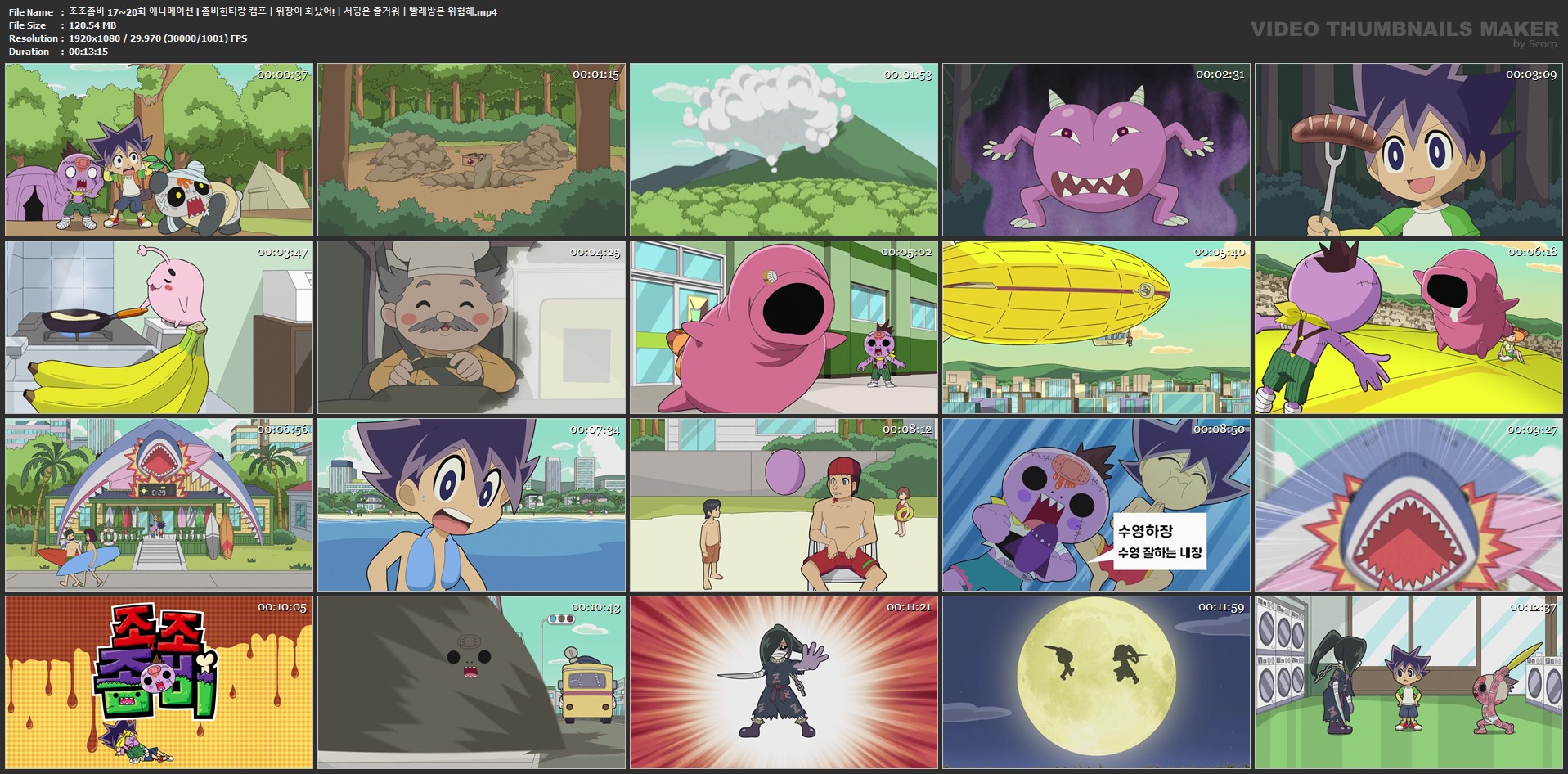Open the yellow blimp thumbnail at 00:05:40
The height and width of the screenshot is (774, 1568).
pos(1096,327)
